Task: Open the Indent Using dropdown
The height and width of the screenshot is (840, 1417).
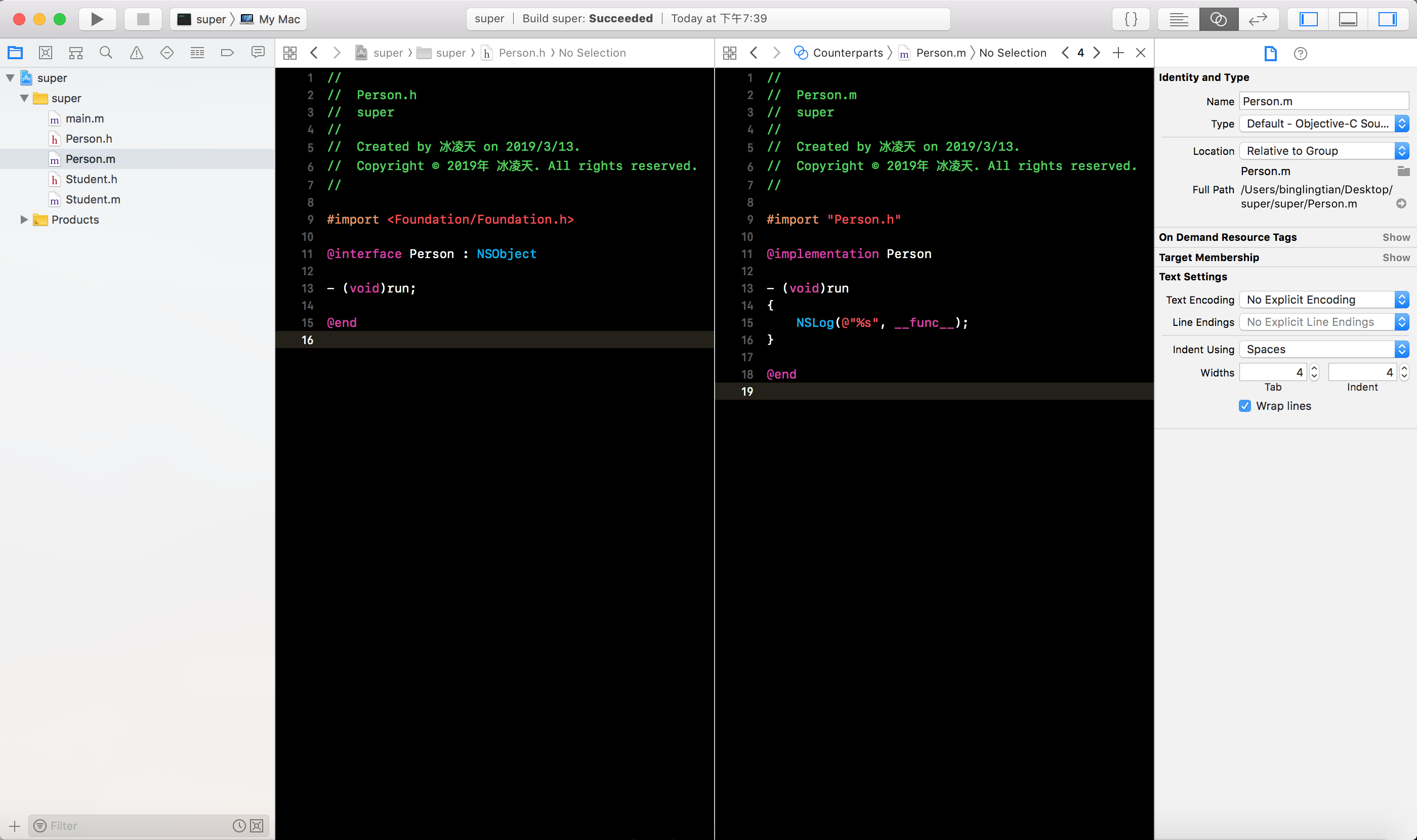Action: (x=1323, y=349)
